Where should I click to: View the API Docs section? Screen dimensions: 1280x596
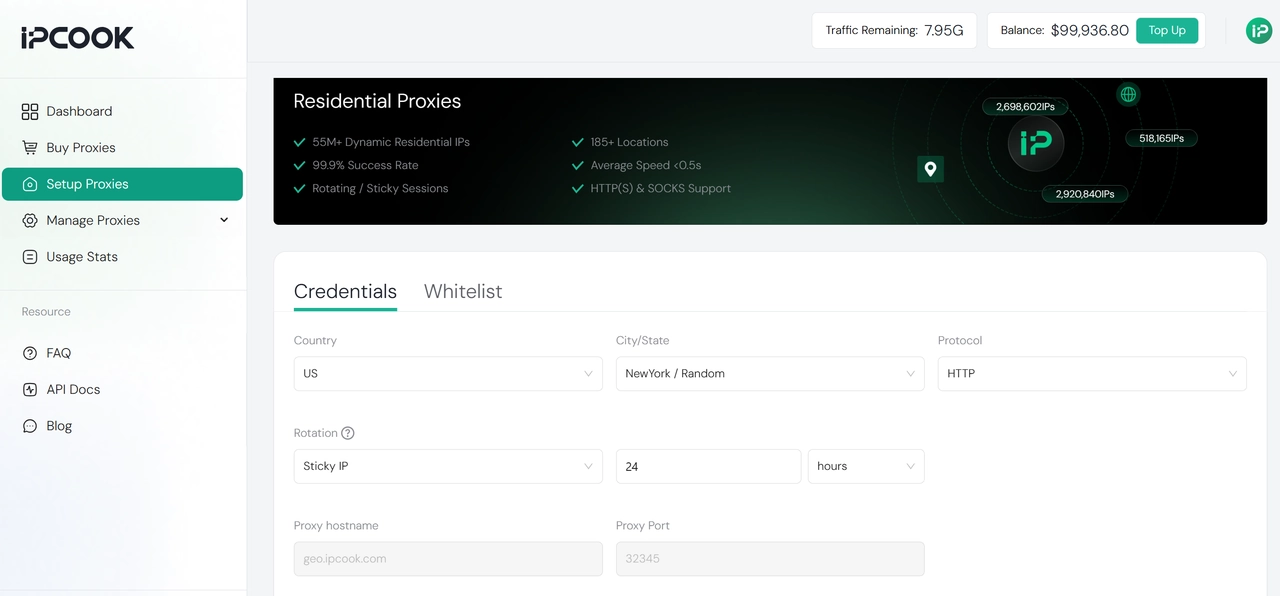click(x=74, y=389)
